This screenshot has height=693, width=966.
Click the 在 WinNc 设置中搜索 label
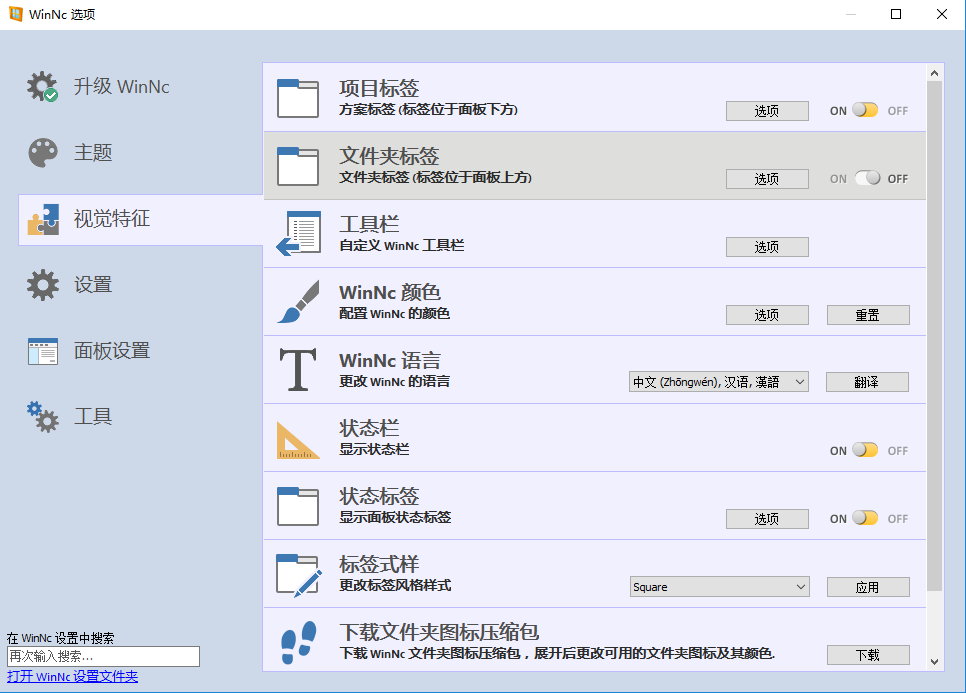pyautogui.click(x=60, y=638)
